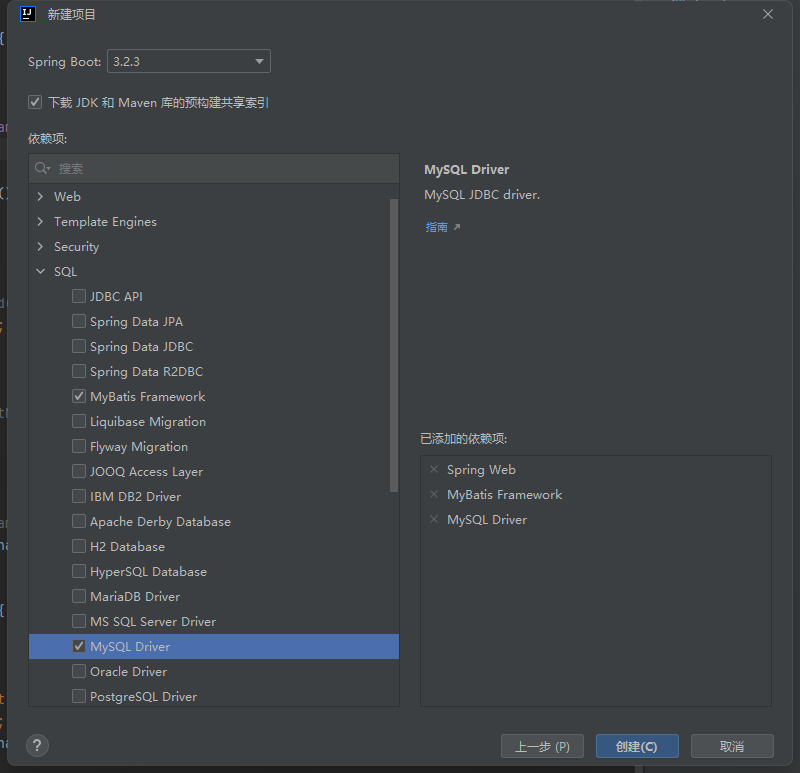Click the dependency list vertical scrollbar
This screenshot has height=773, width=800.
click(x=394, y=345)
